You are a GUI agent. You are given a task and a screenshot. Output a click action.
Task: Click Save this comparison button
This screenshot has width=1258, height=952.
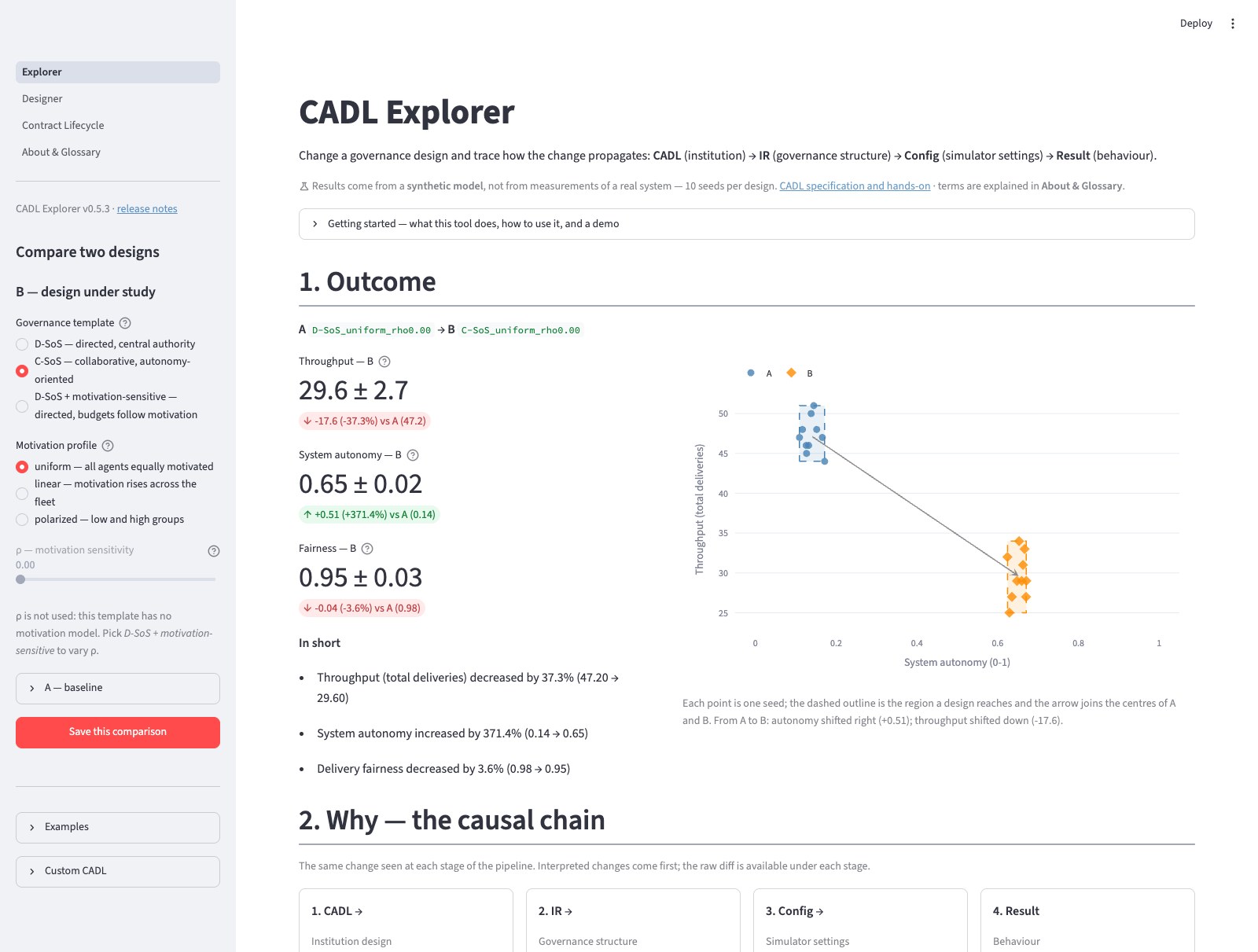tap(118, 733)
